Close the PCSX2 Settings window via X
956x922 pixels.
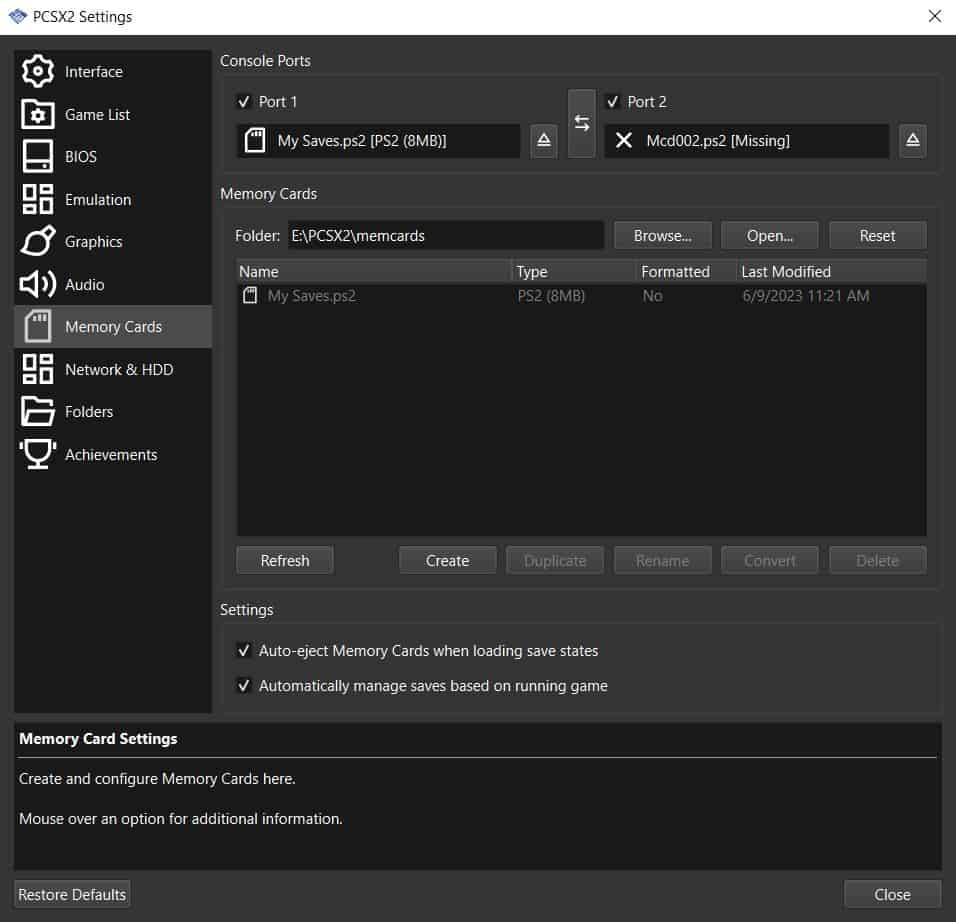coord(935,16)
